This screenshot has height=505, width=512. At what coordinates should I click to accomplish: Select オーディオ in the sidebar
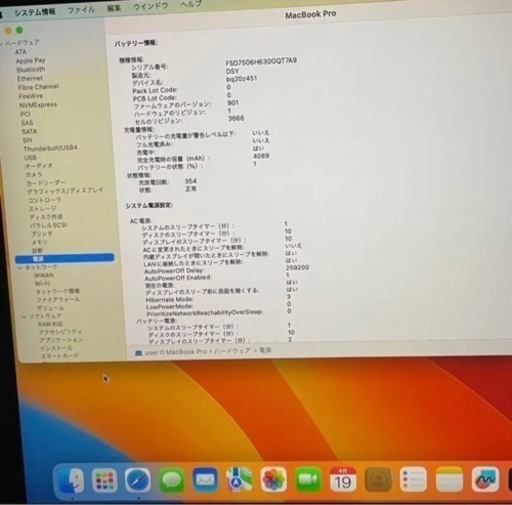[38, 166]
